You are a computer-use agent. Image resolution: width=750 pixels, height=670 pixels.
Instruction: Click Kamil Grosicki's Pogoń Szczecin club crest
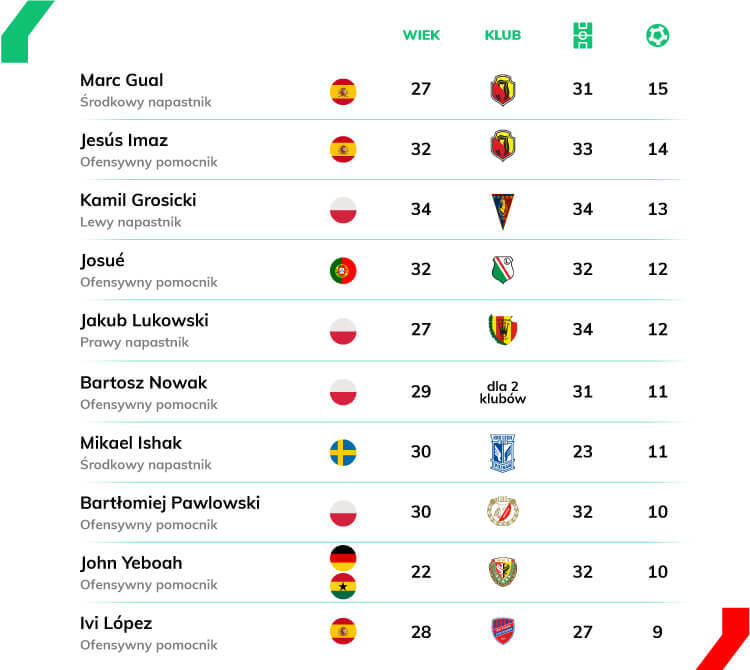click(502, 211)
